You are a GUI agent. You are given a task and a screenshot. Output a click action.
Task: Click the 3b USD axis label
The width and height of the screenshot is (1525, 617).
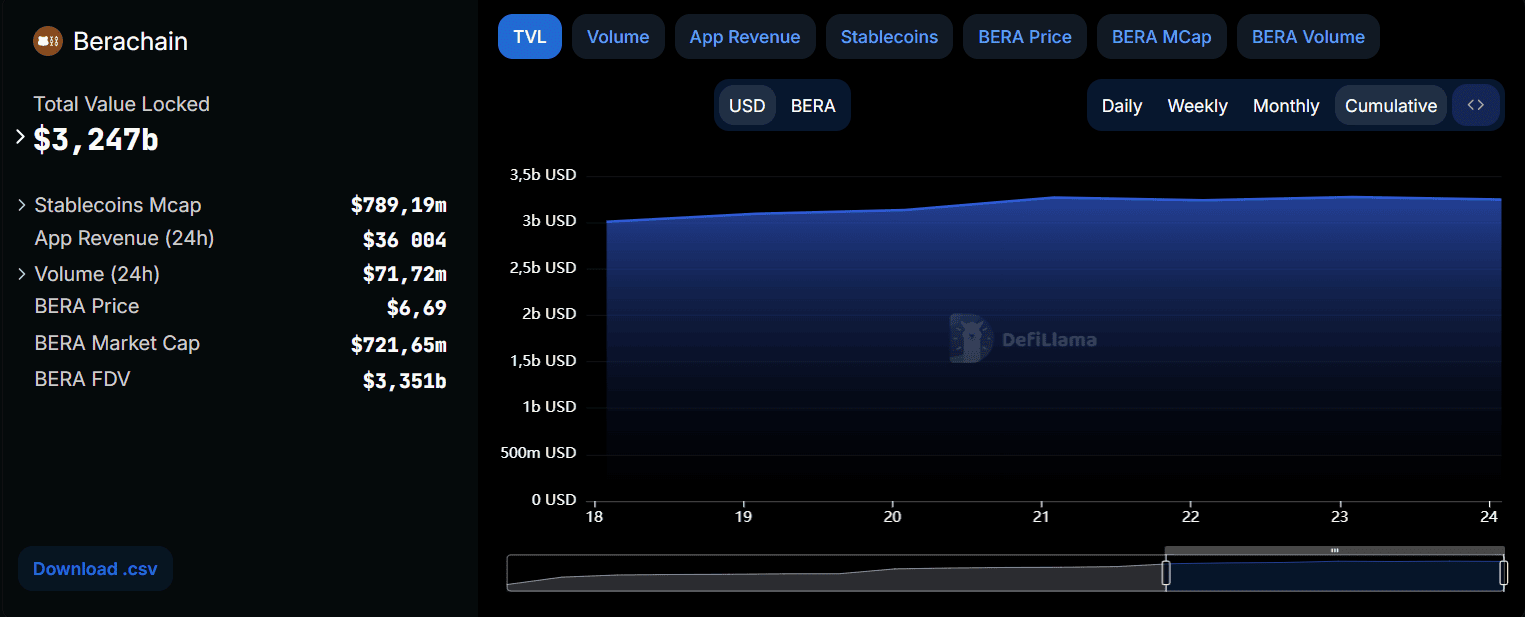[548, 221]
